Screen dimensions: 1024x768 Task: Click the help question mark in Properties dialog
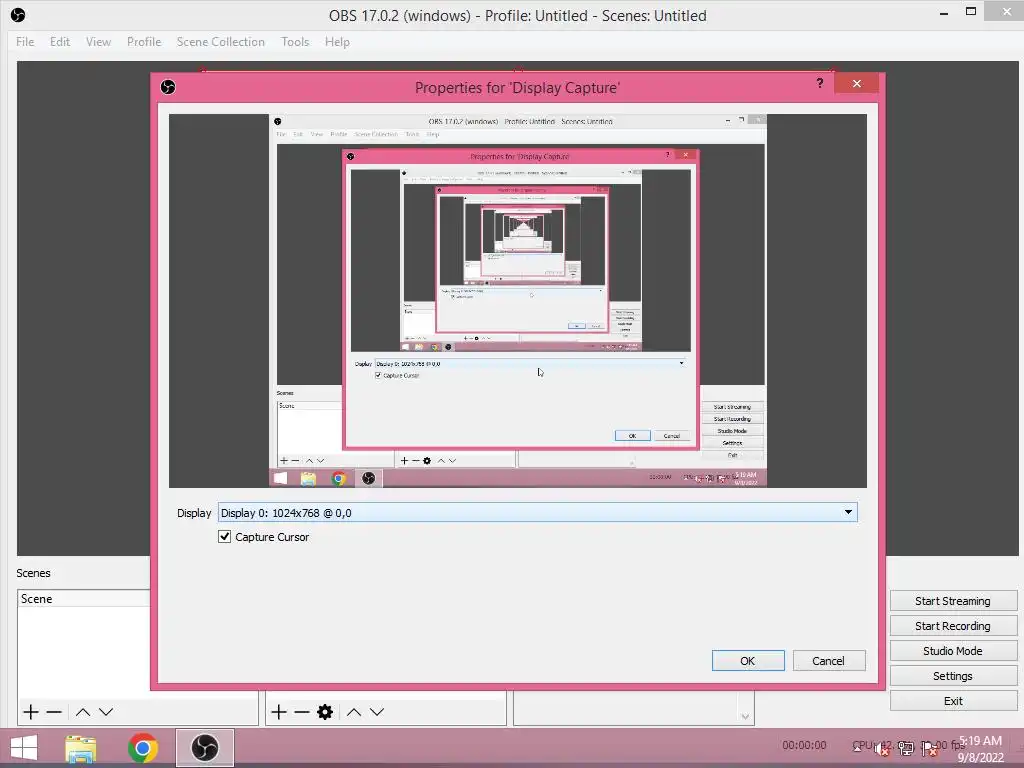[820, 83]
